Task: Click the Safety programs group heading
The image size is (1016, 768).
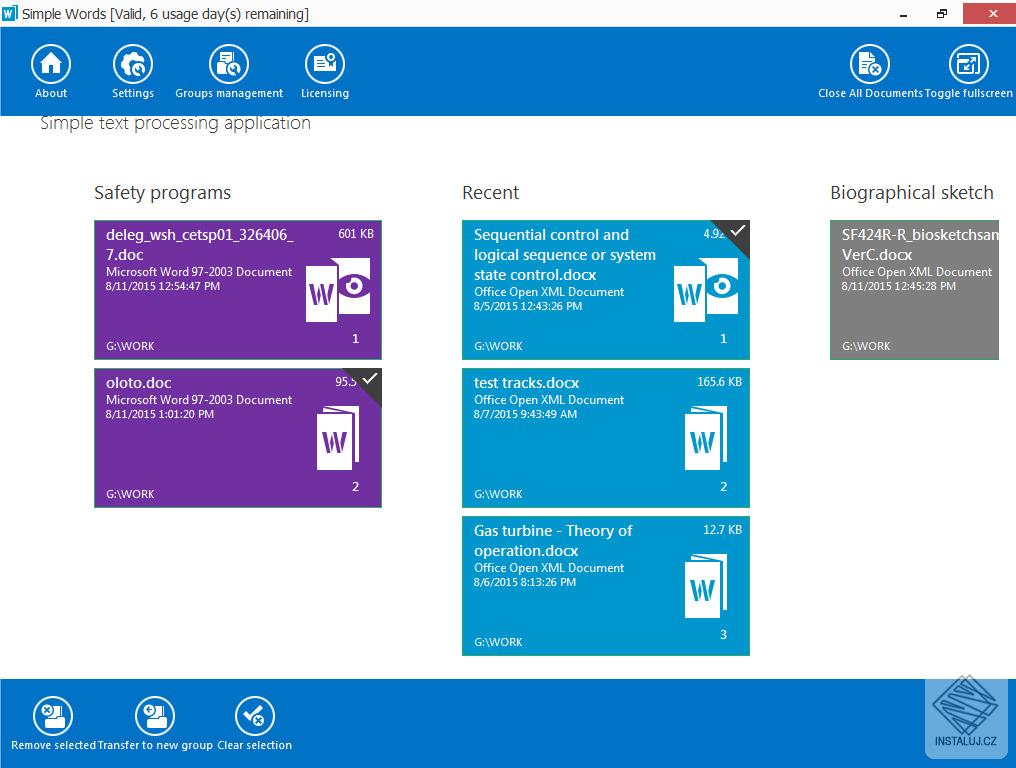Action: point(162,192)
